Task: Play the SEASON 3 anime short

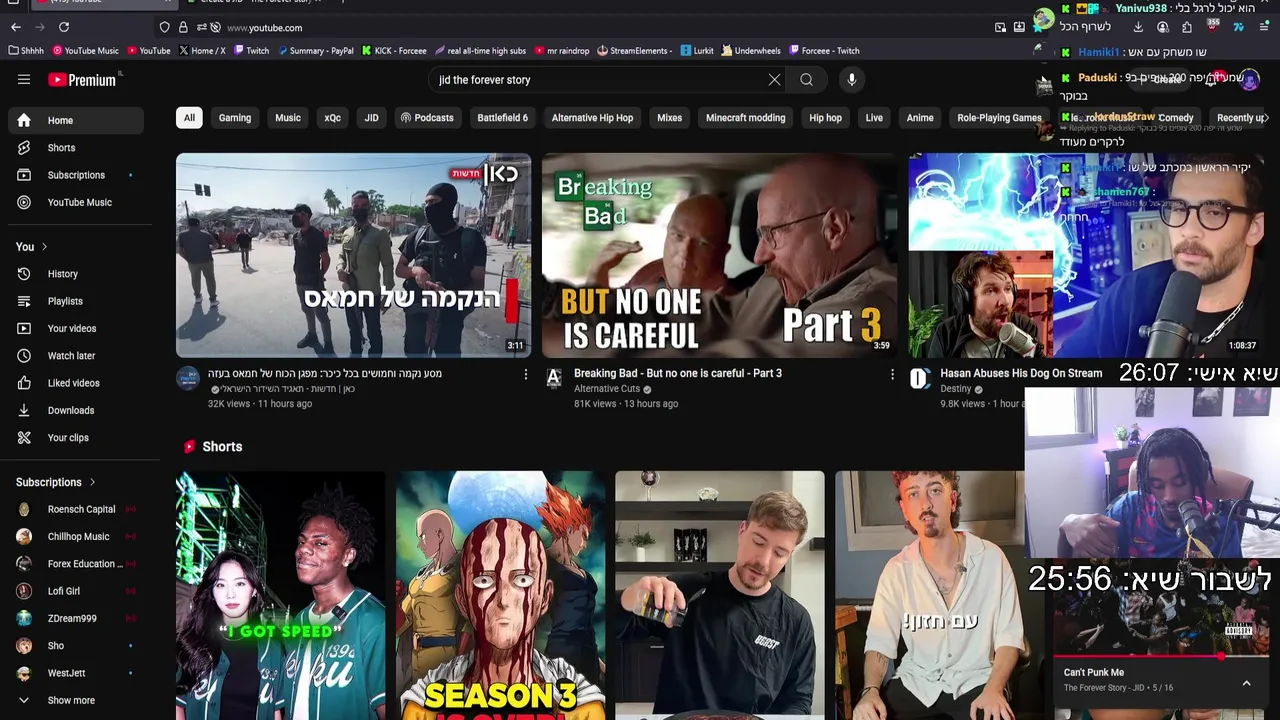Action: click(500, 595)
